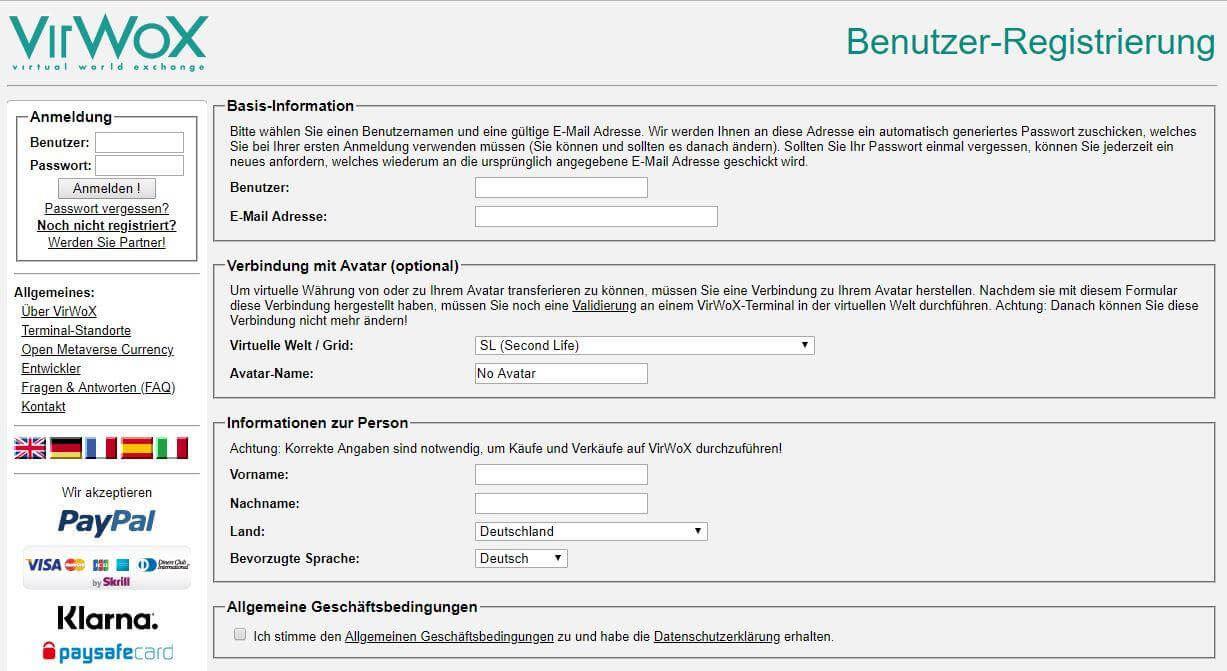The image size is (1227, 671).
Task: Switch language with the UK flag
Action: point(30,448)
